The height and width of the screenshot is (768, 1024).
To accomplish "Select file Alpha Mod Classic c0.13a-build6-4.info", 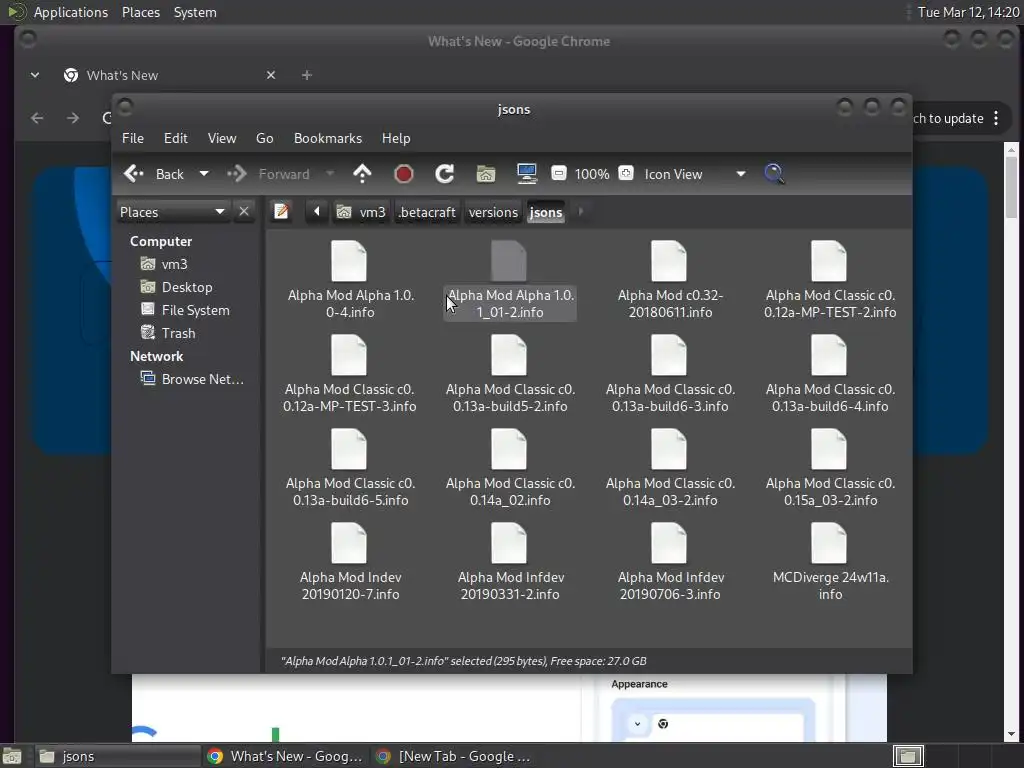I will pyautogui.click(x=829, y=374).
